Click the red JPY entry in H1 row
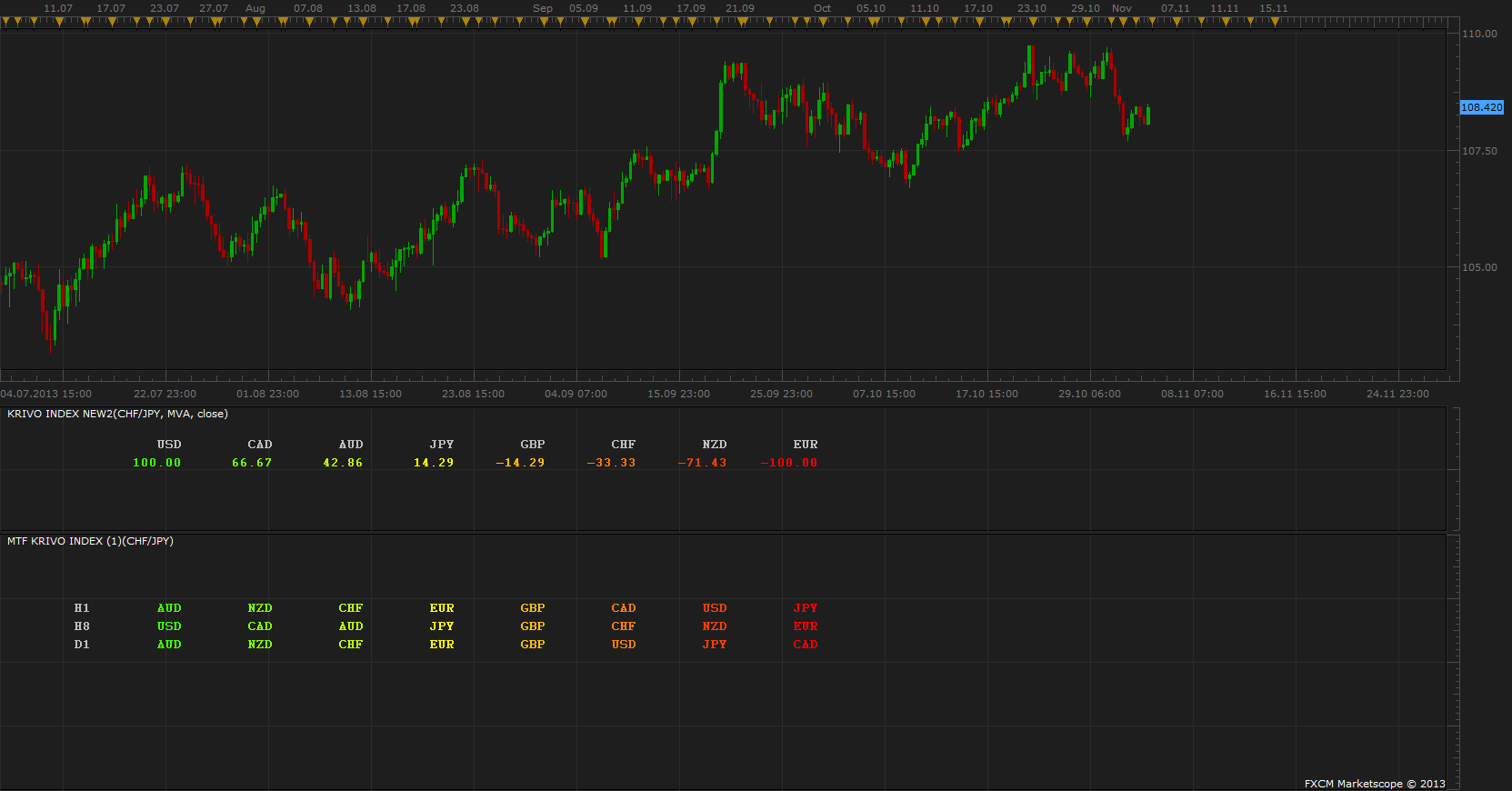Viewport: 1512px width, 791px height. pyautogui.click(x=806, y=608)
